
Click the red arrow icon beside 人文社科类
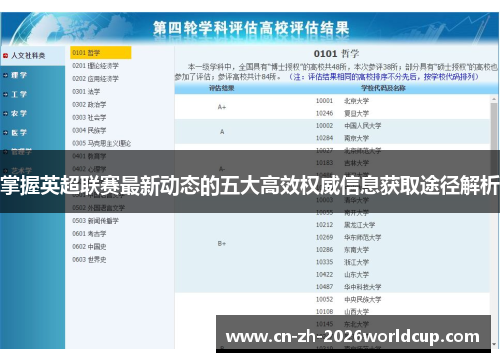pos(5,56)
